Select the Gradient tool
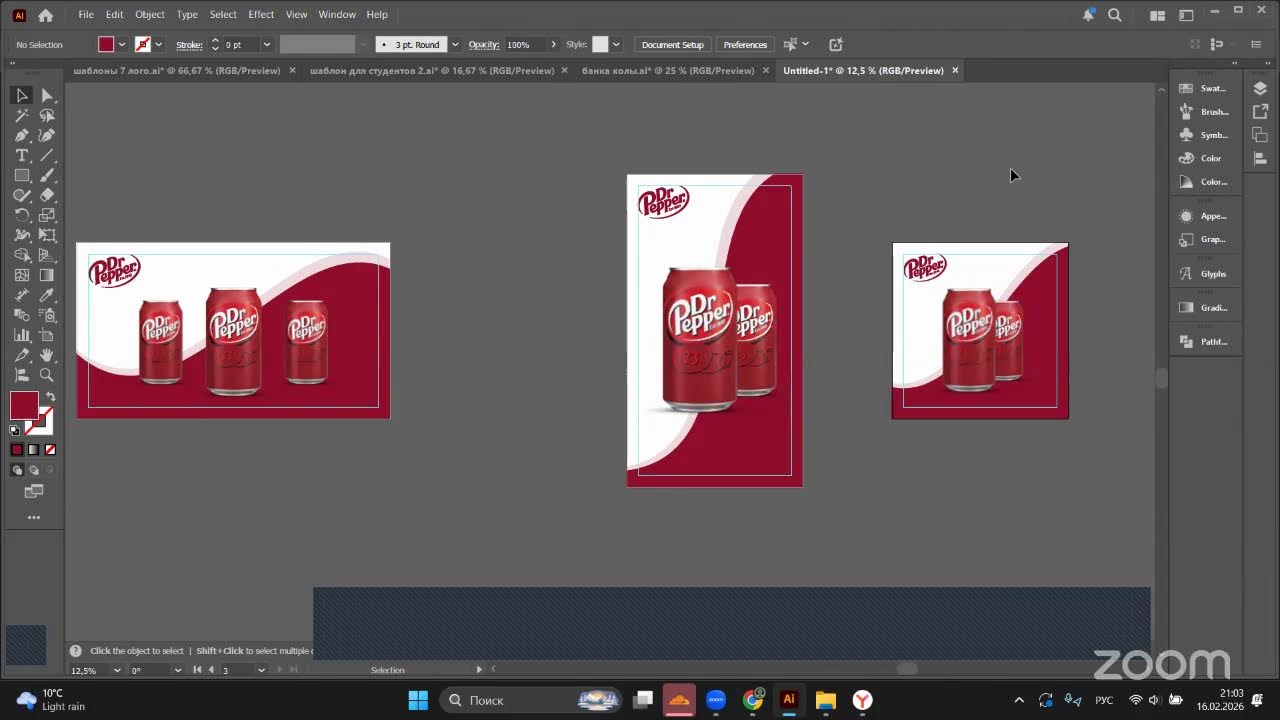 tap(47, 276)
